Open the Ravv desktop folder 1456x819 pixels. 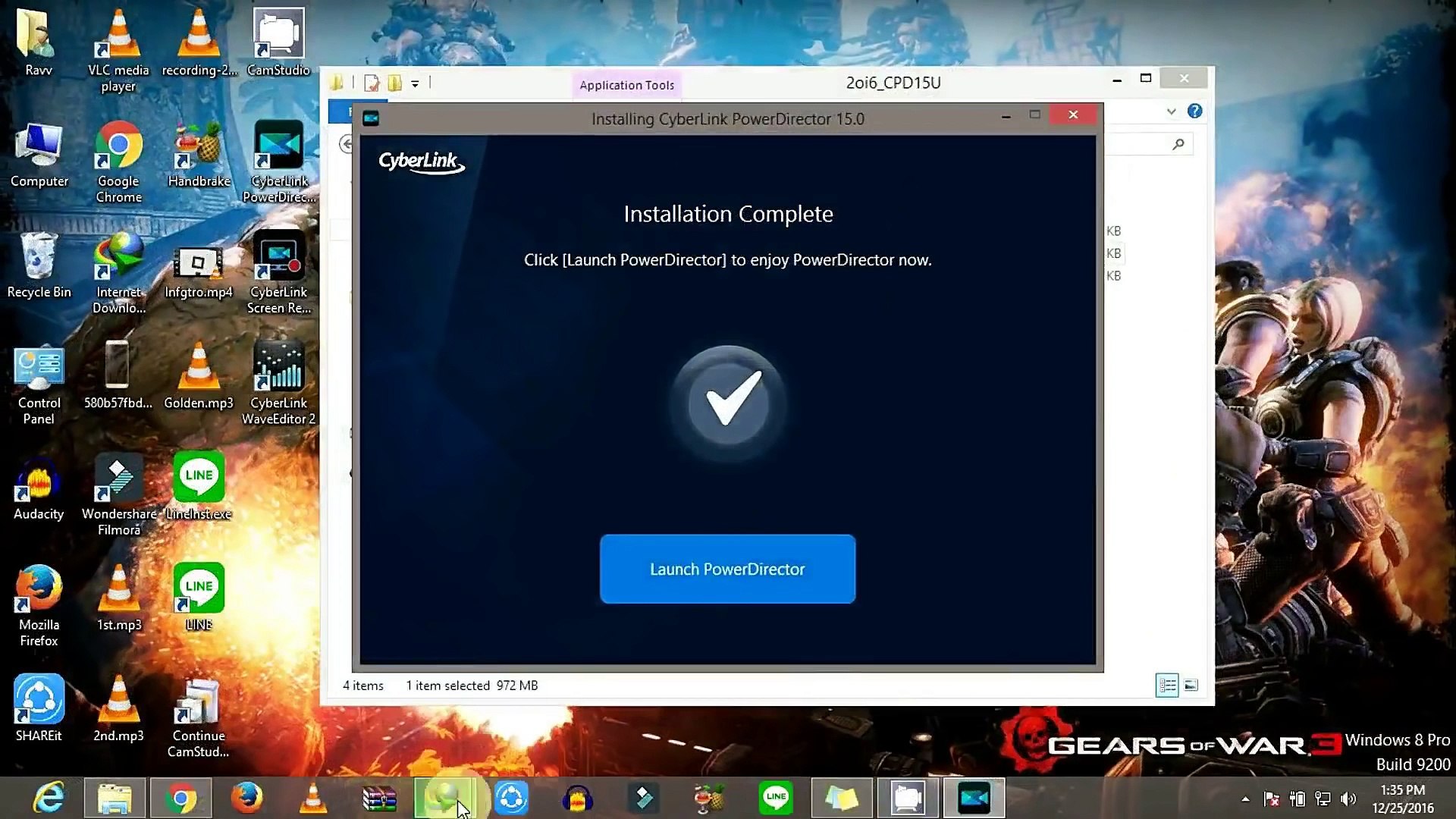(38, 42)
